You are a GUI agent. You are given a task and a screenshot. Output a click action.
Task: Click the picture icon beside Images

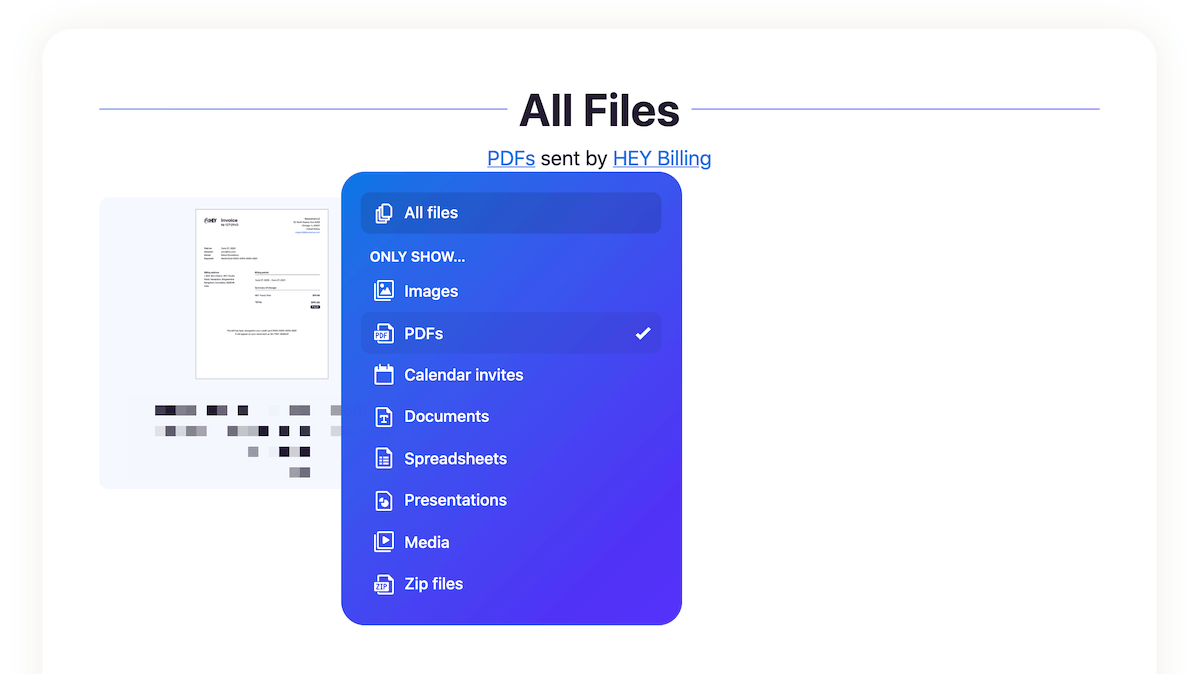(384, 291)
